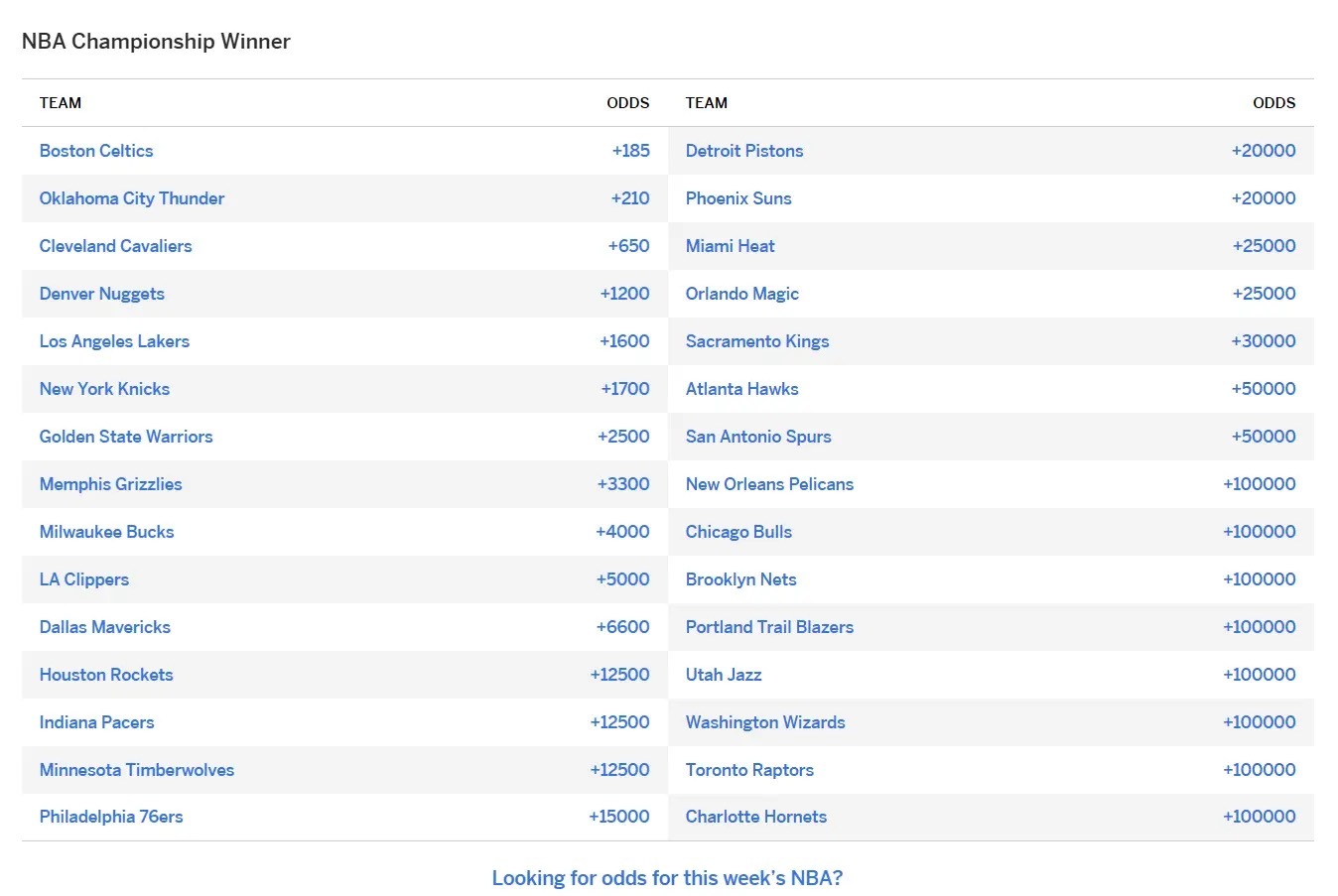Open the Washington Wizards link
The height and width of the screenshot is (896, 1338).
click(765, 722)
